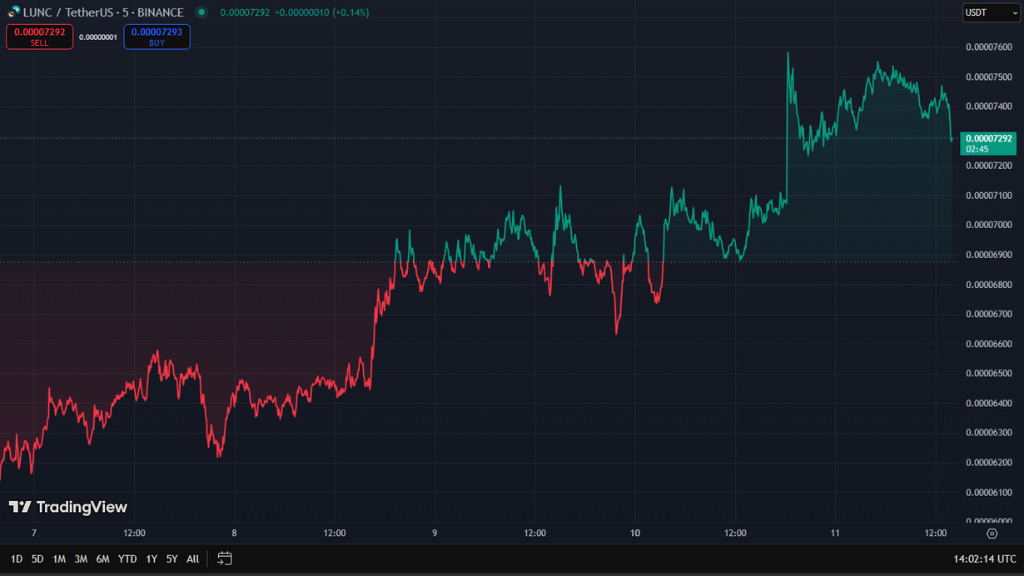Open the USDT currency dropdown

[991, 13]
